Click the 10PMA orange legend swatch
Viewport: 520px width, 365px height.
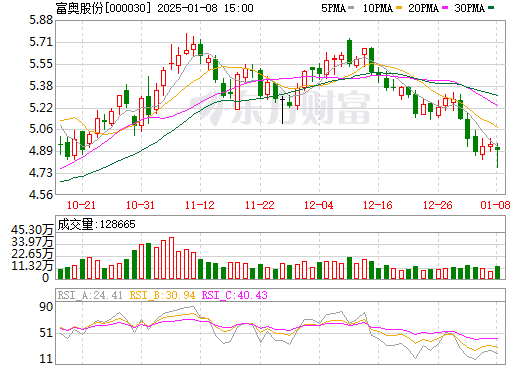(x=399, y=8)
